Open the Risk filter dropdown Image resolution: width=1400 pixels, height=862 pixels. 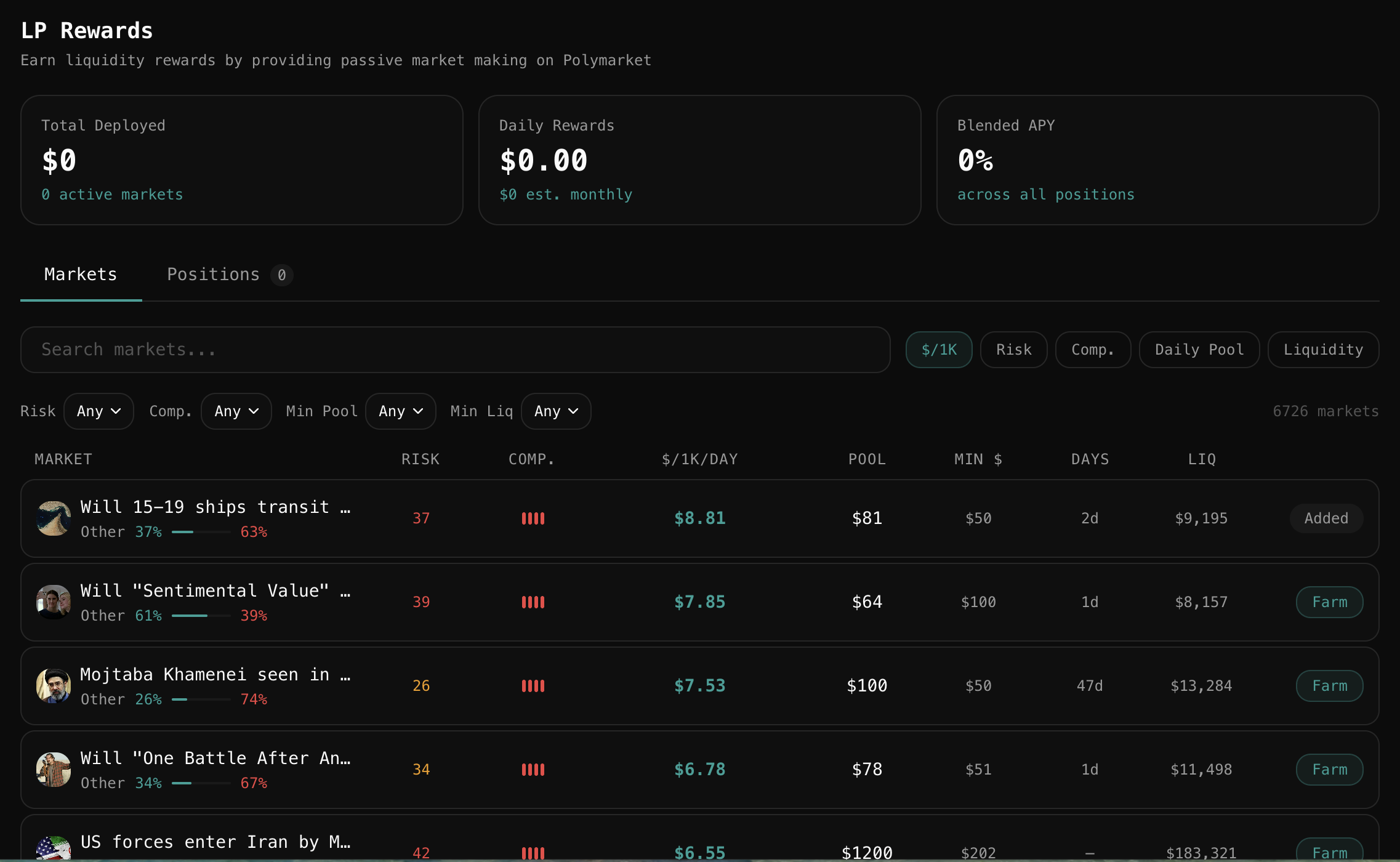(x=99, y=411)
